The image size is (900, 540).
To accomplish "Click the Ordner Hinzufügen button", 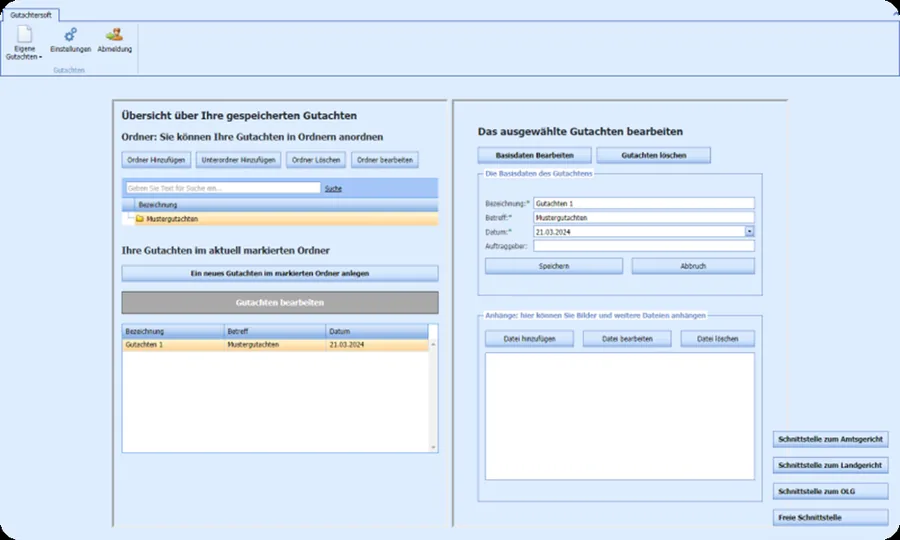I will 156,160.
